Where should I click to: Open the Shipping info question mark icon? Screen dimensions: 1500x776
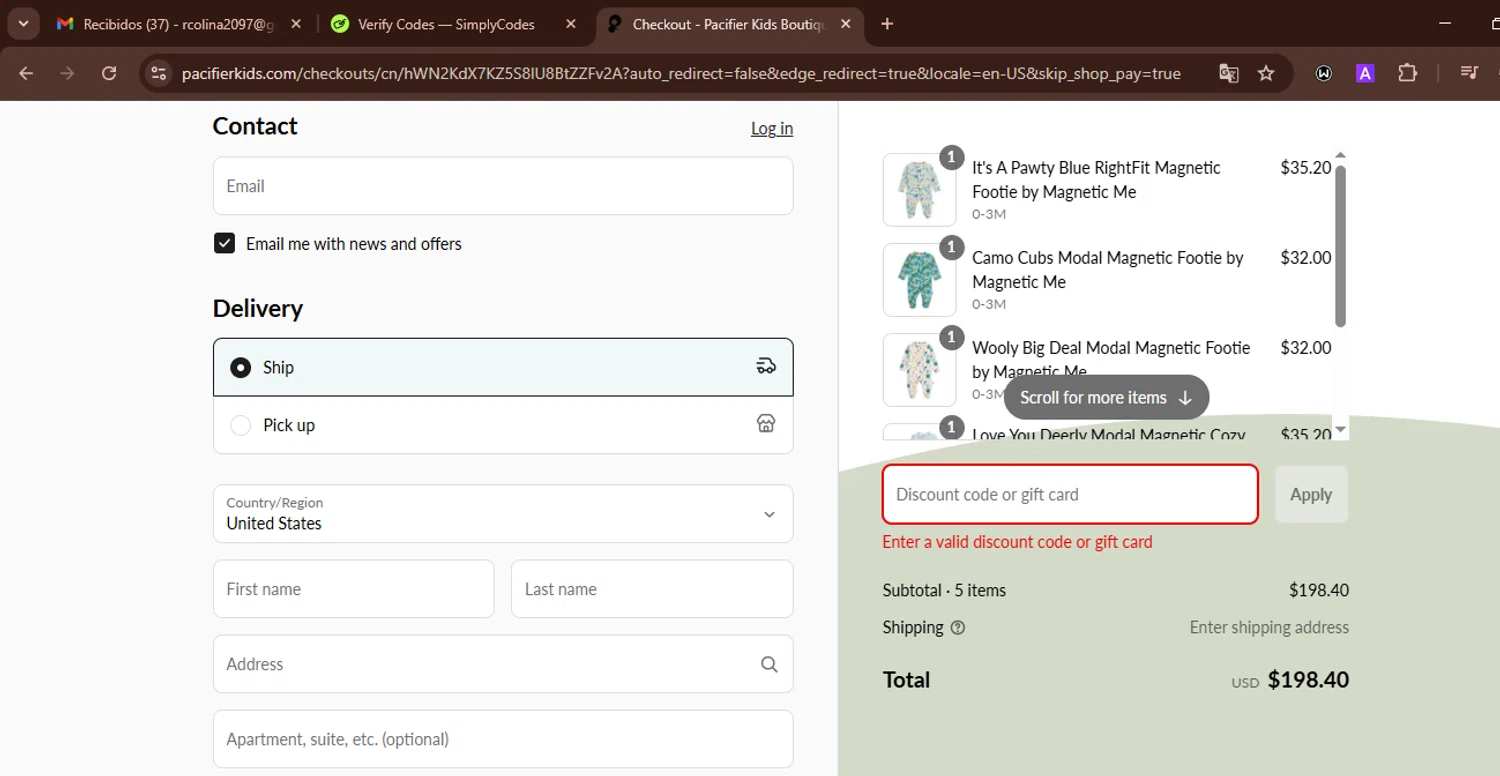[958, 628]
